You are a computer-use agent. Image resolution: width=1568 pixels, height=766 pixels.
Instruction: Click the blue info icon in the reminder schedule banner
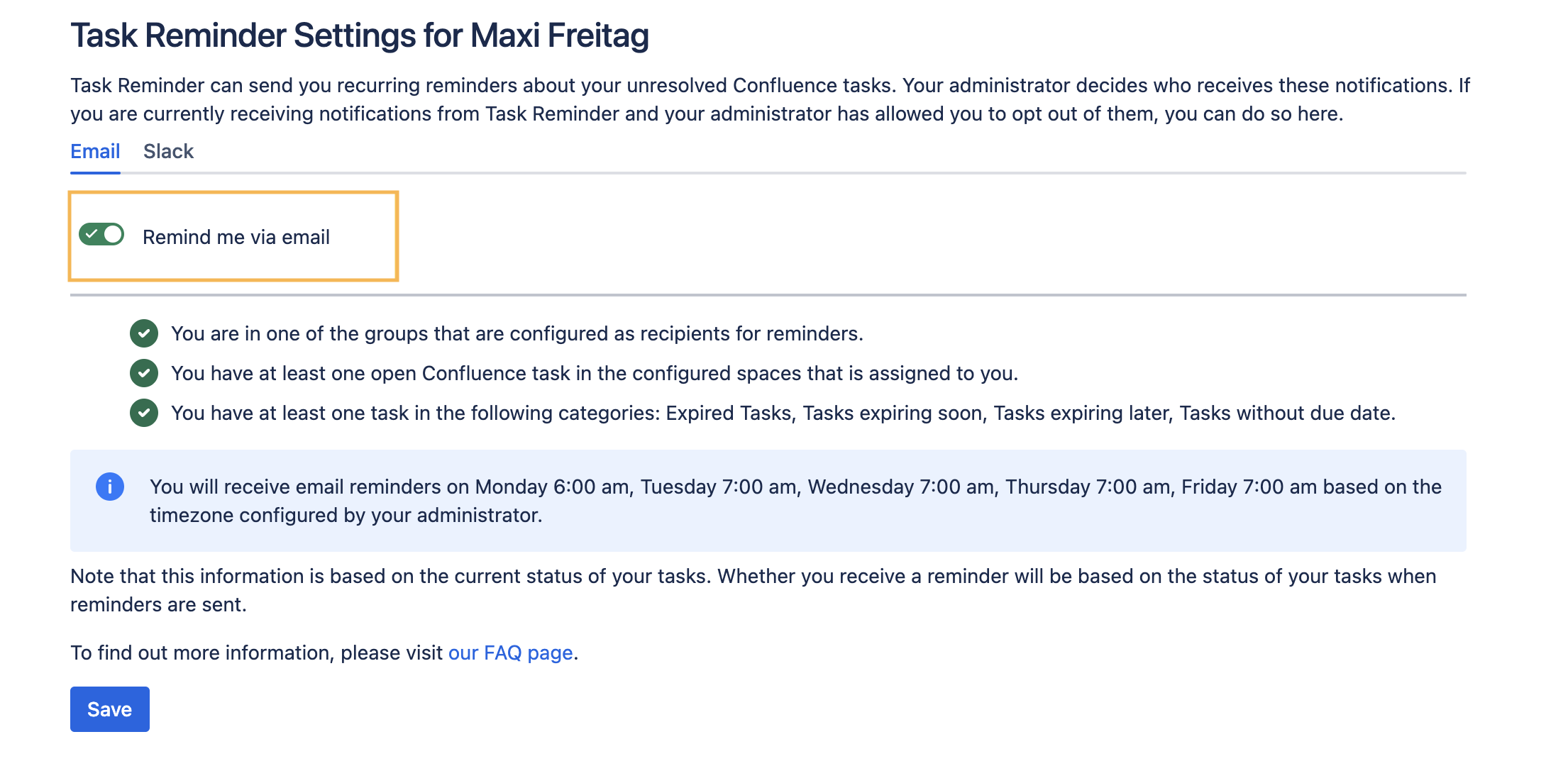[x=111, y=487]
